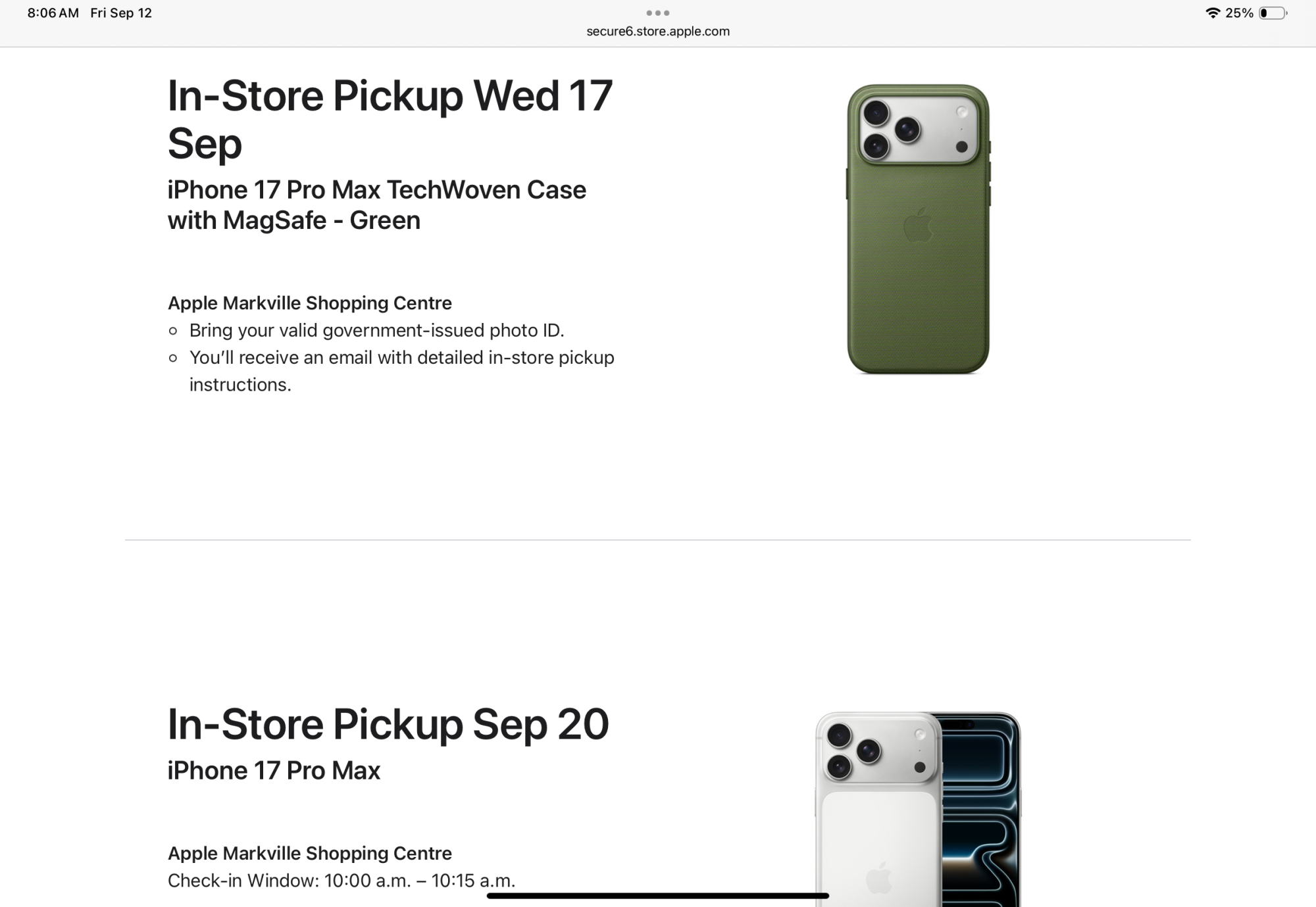This screenshot has height=907, width=1316.
Task: Tap the Wi-Fi status icon
Action: (x=1212, y=13)
